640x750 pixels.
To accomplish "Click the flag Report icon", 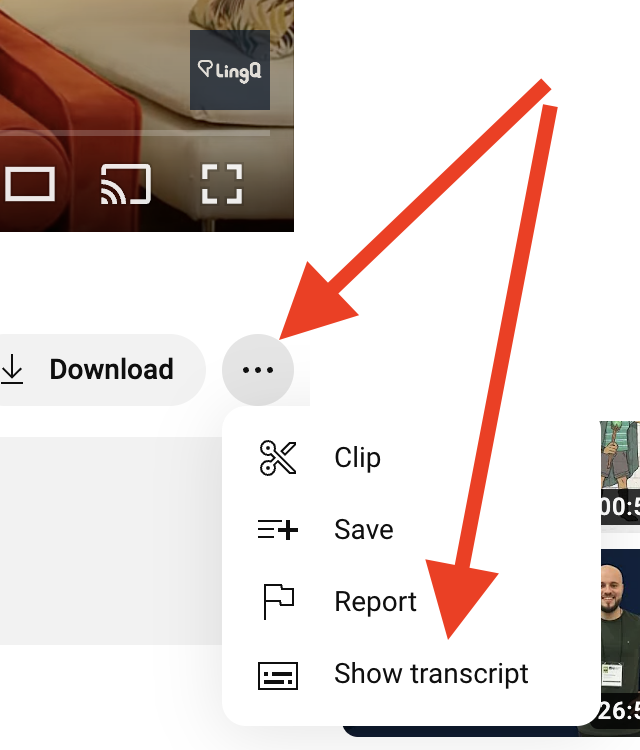I will pos(278,602).
